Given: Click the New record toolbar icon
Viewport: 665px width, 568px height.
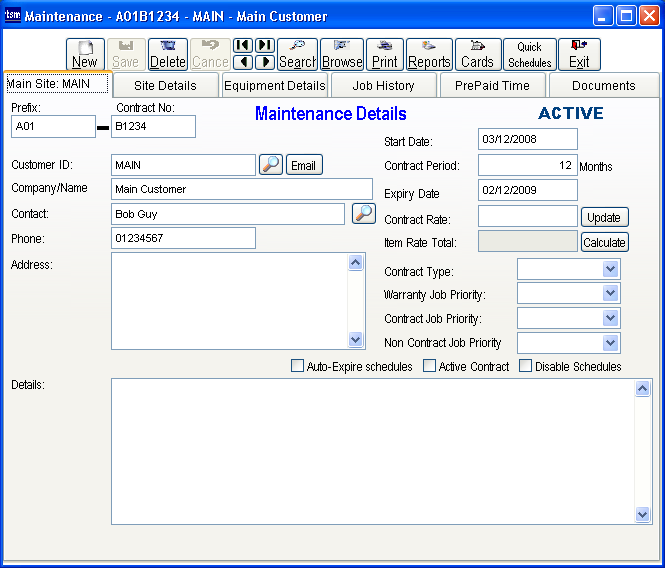Looking at the screenshot, I should point(85,54).
